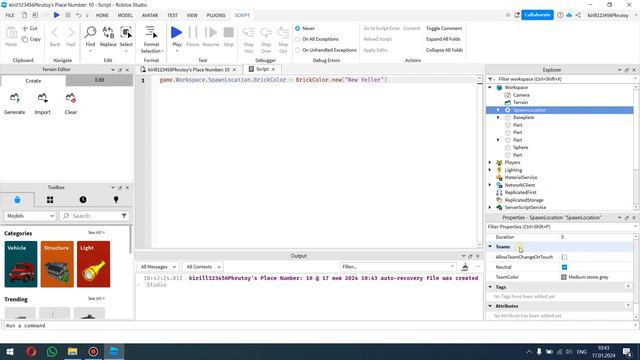Open WhatsApp from the taskbar
The image size is (640, 360).
(52, 351)
